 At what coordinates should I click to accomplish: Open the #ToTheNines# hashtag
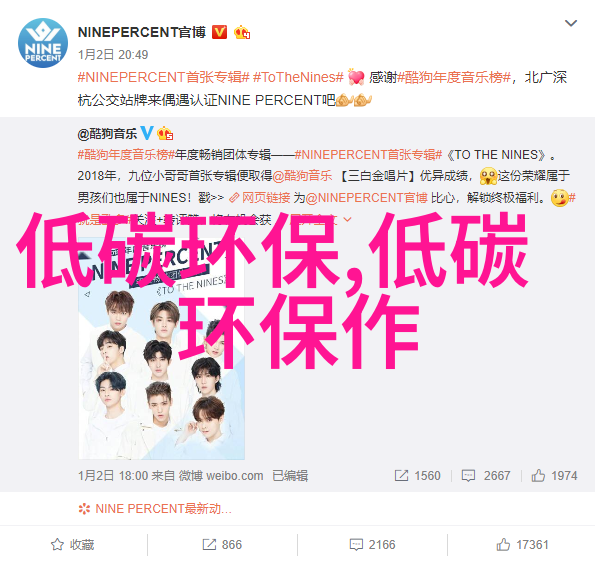[298, 77]
